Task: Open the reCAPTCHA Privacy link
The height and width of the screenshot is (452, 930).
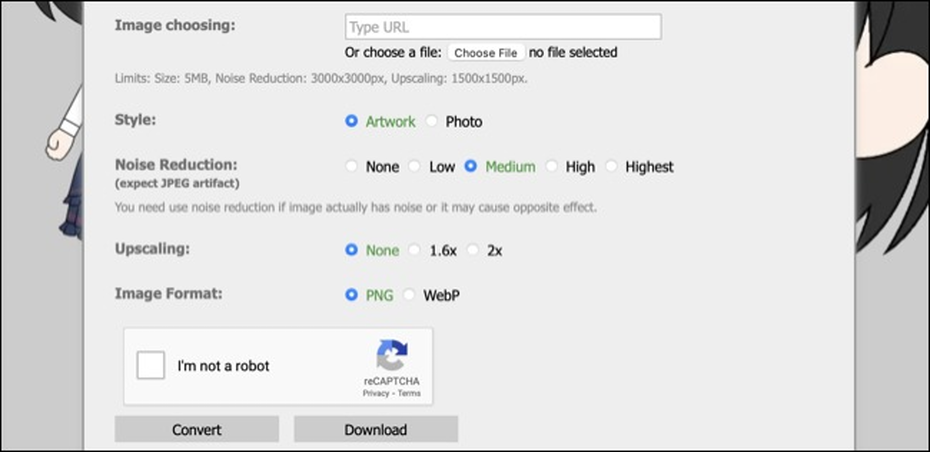Action: [x=376, y=394]
